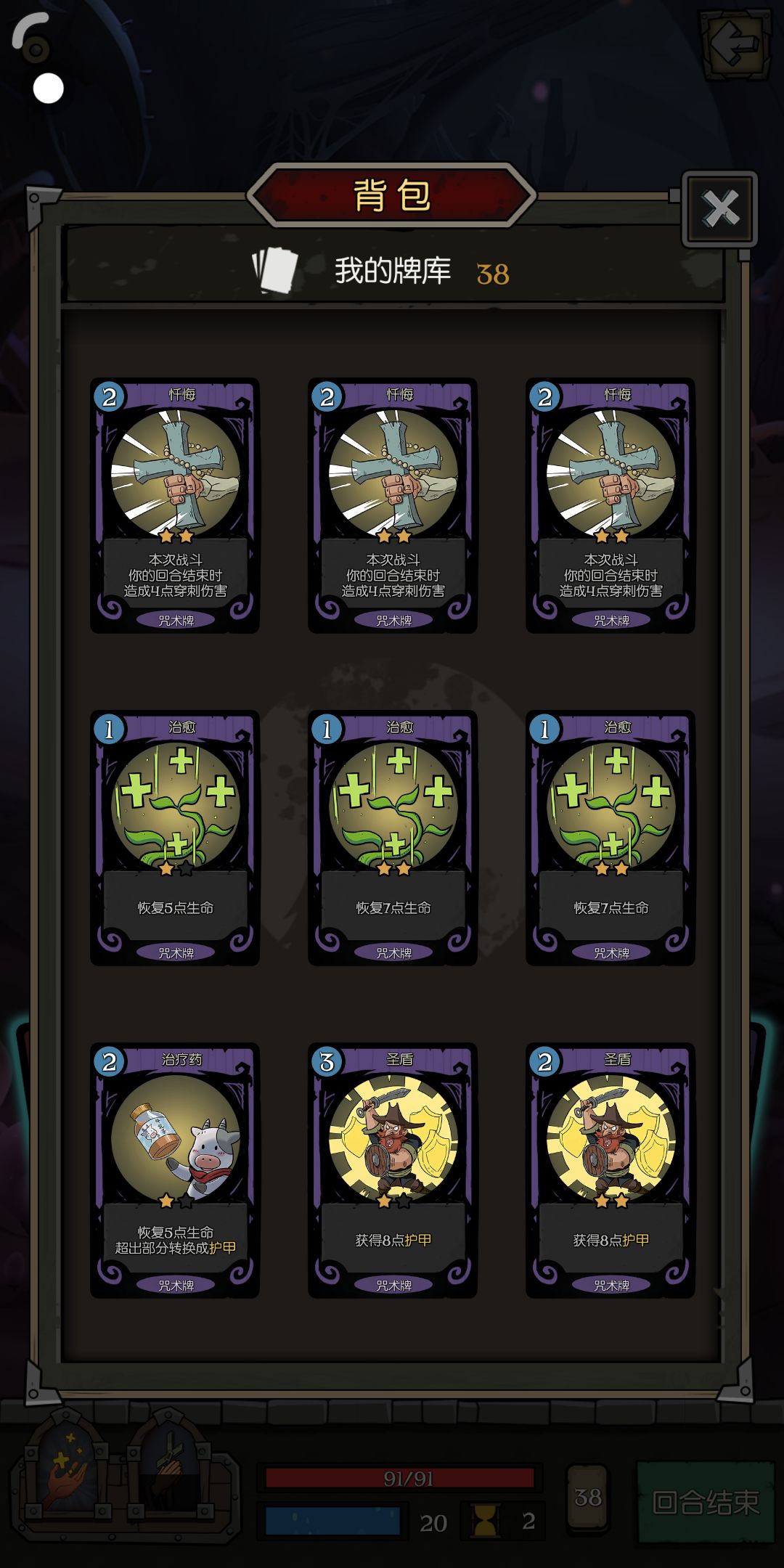This screenshot has width=784, height=1568.
Task: Tap the deck counter icon showing 38
Action: (588, 1498)
